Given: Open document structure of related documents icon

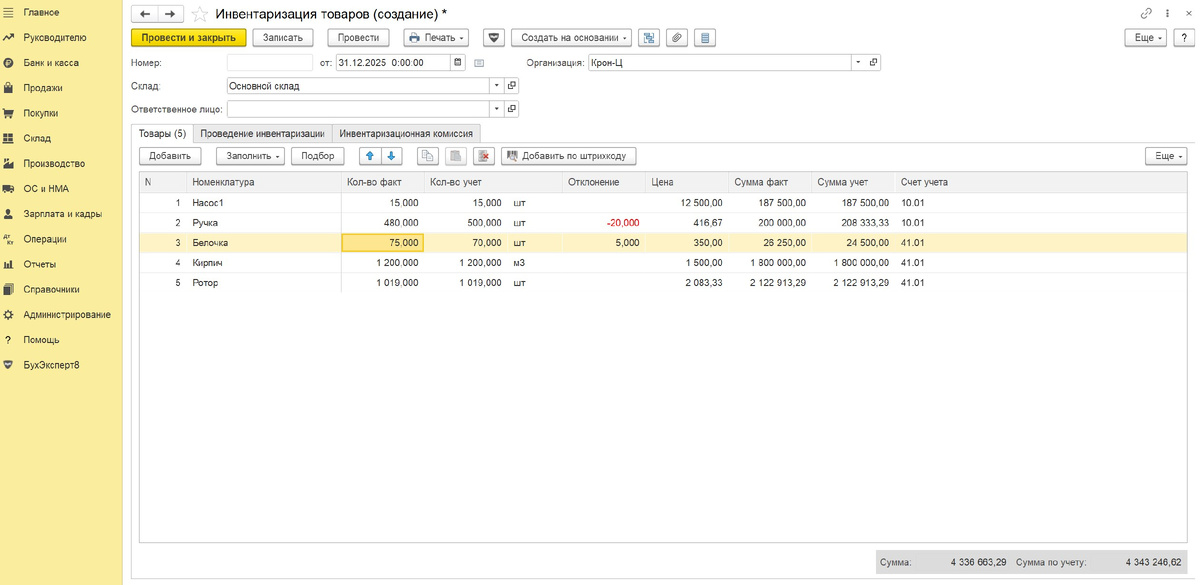Looking at the screenshot, I should [x=650, y=37].
